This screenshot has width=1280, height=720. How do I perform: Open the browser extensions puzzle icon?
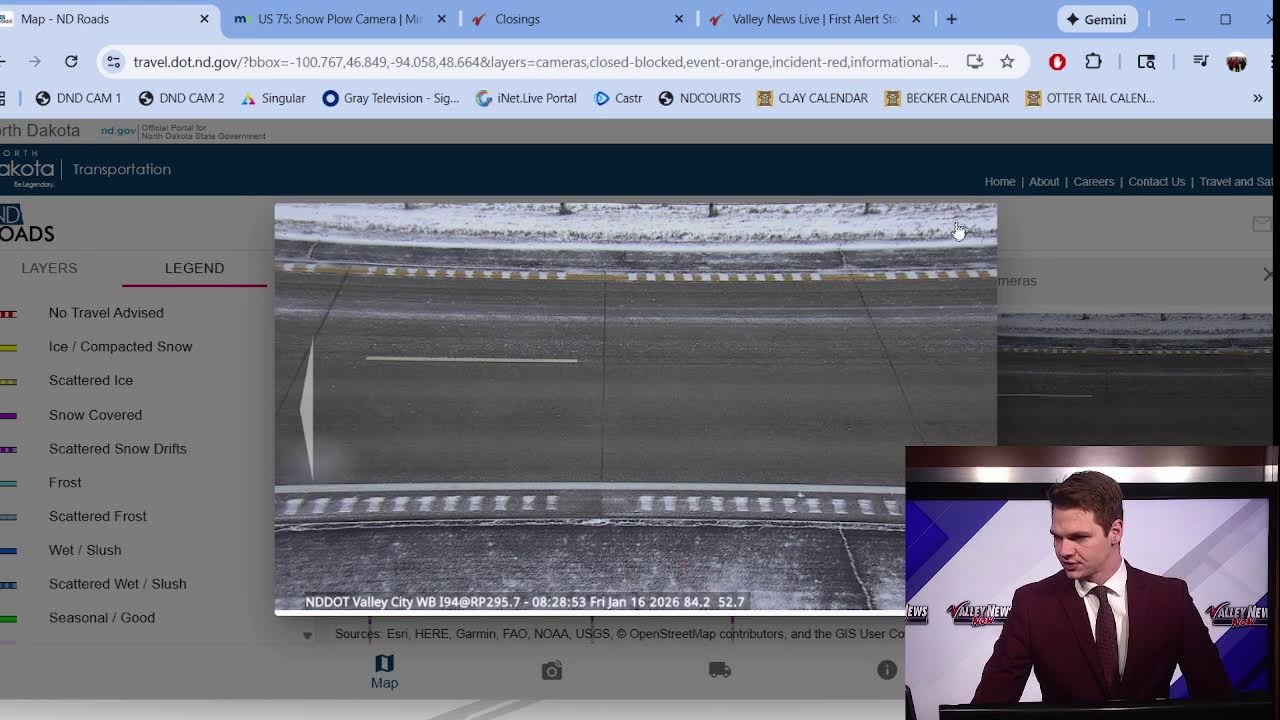(x=1093, y=62)
